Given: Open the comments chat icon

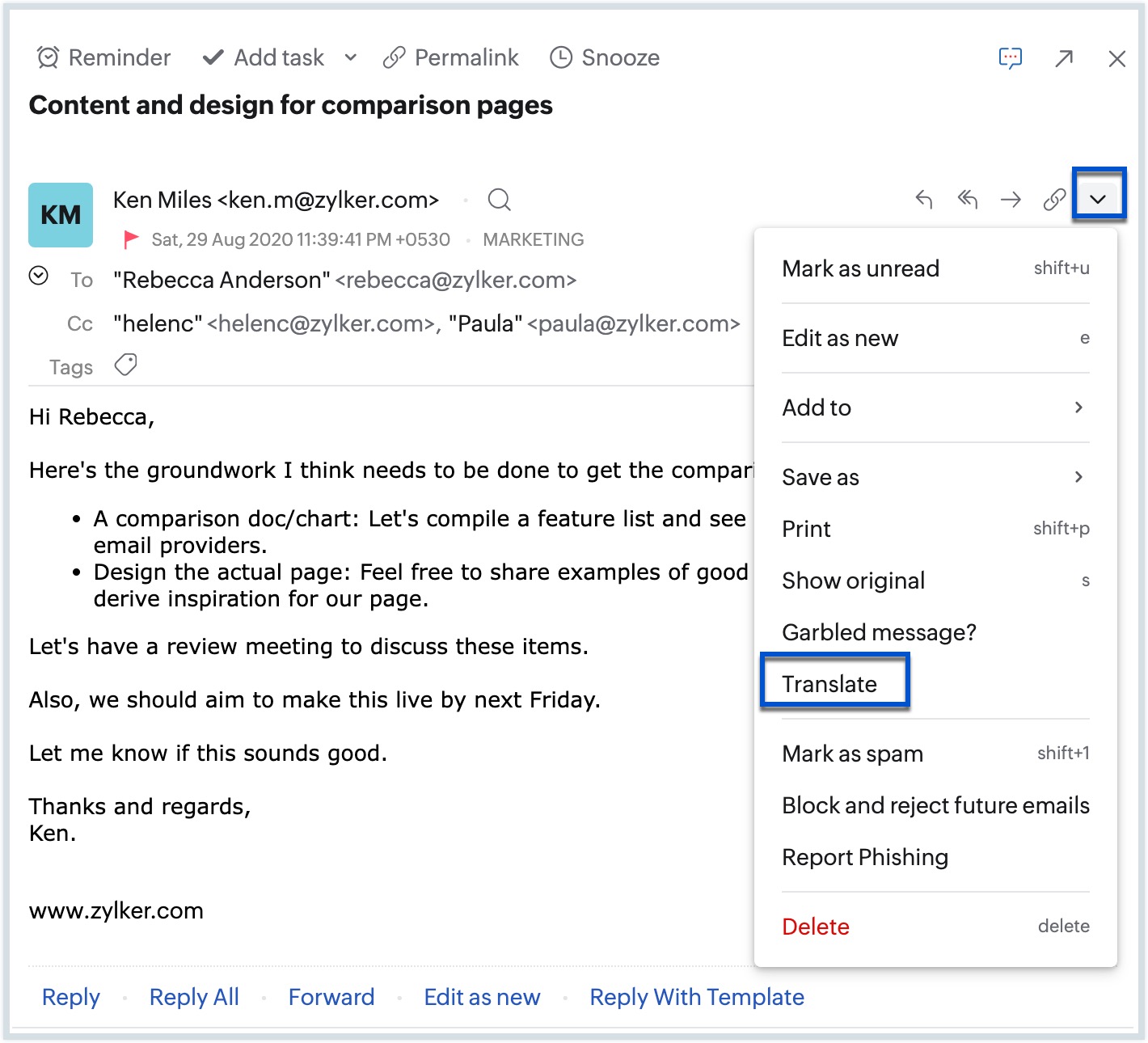Looking at the screenshot, I should tap(1011, 58).
